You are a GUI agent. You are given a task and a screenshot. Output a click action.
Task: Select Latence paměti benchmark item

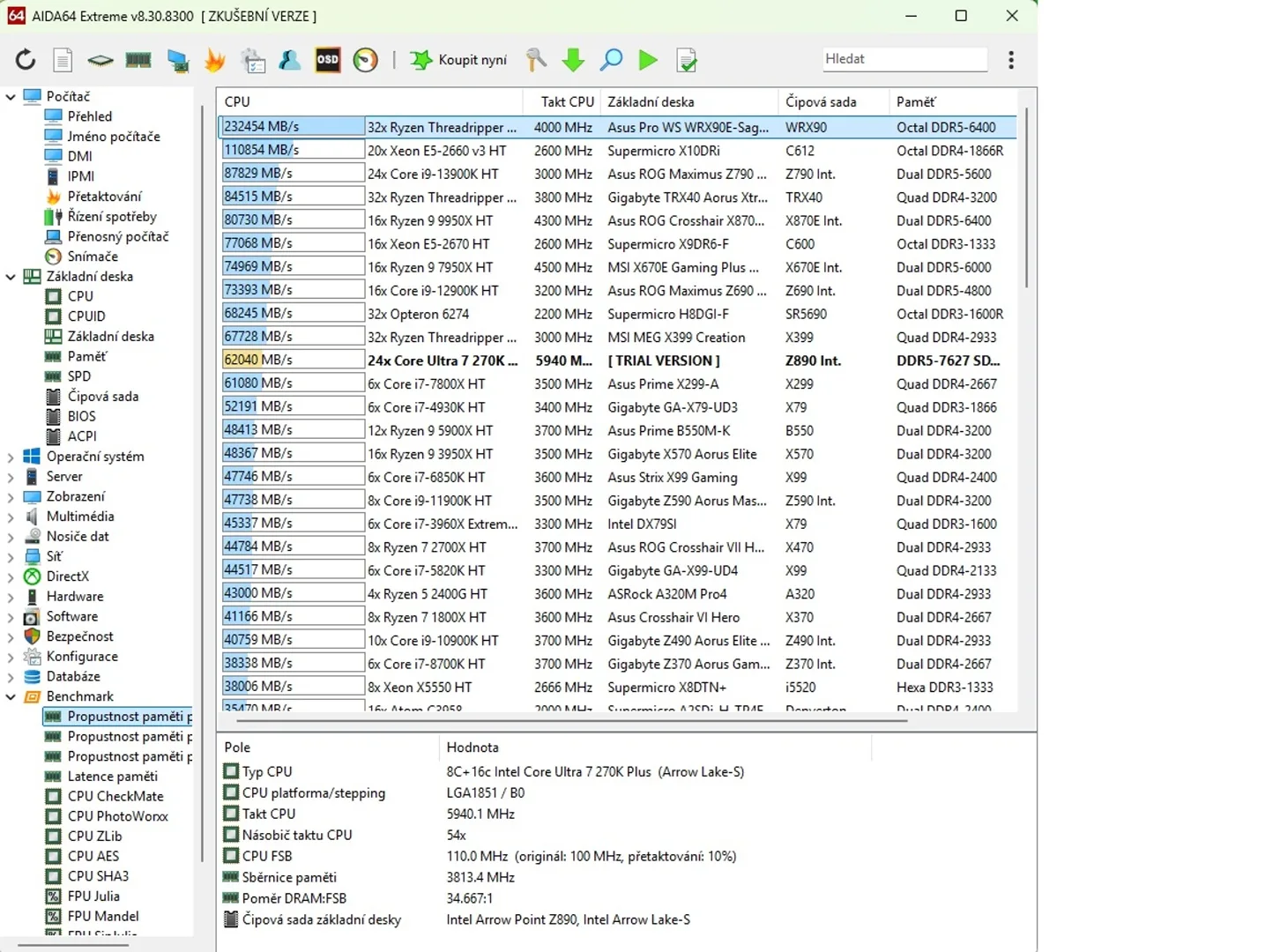tap(113, 777)
